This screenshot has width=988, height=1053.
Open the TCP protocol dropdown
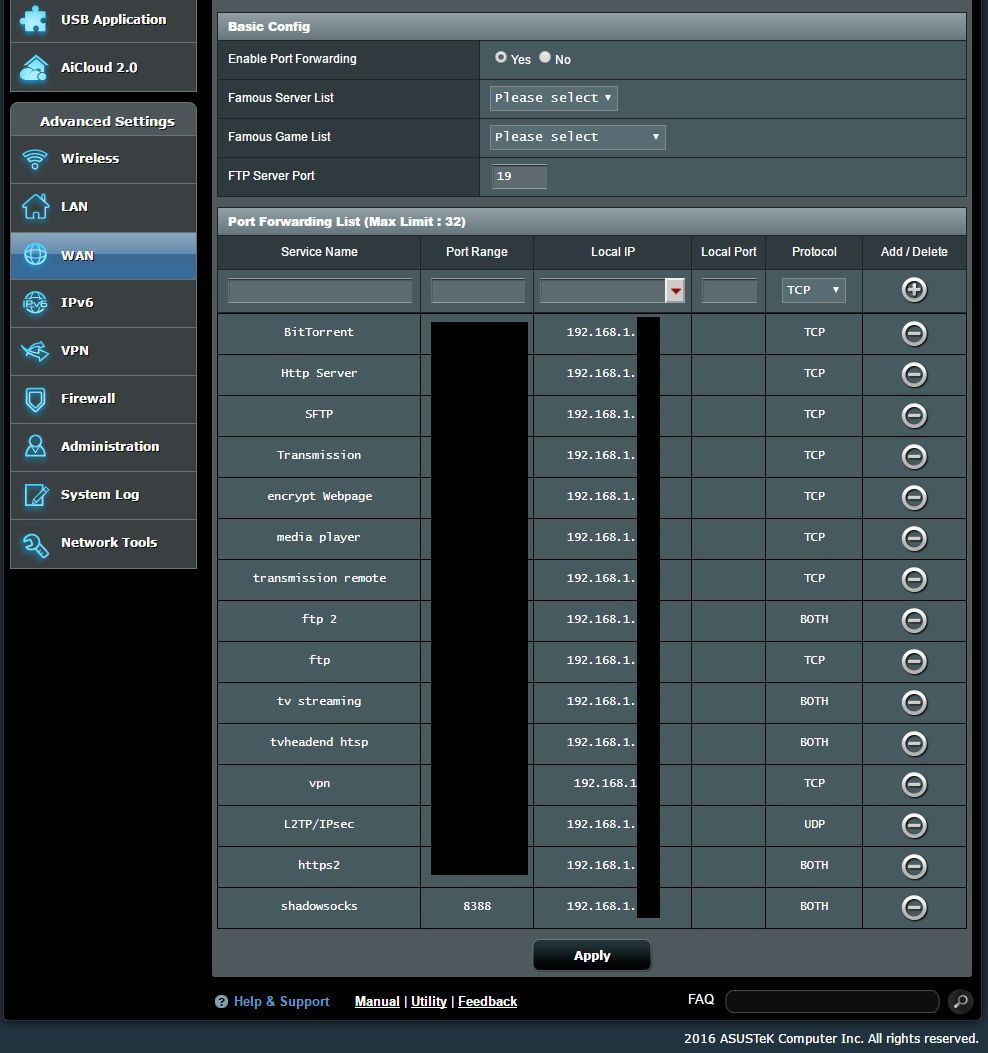coord(813,290)
